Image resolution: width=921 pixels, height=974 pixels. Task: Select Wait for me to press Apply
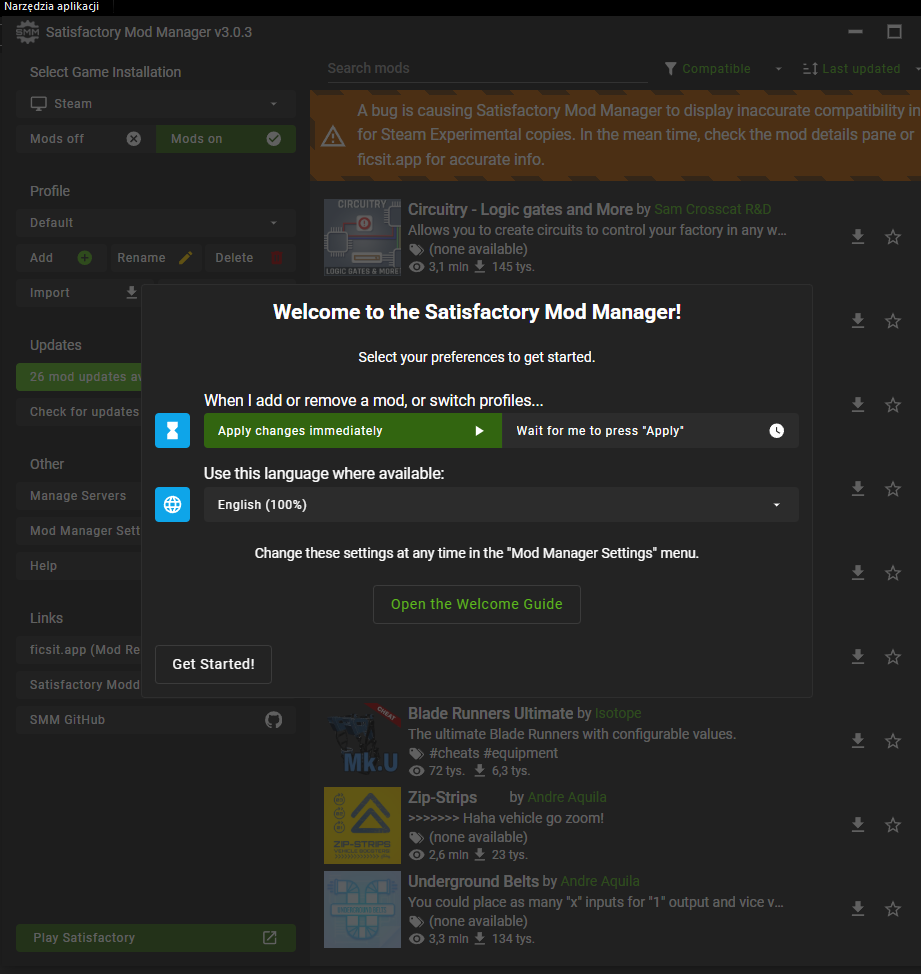pyautogui.click(x=650, y=430)
